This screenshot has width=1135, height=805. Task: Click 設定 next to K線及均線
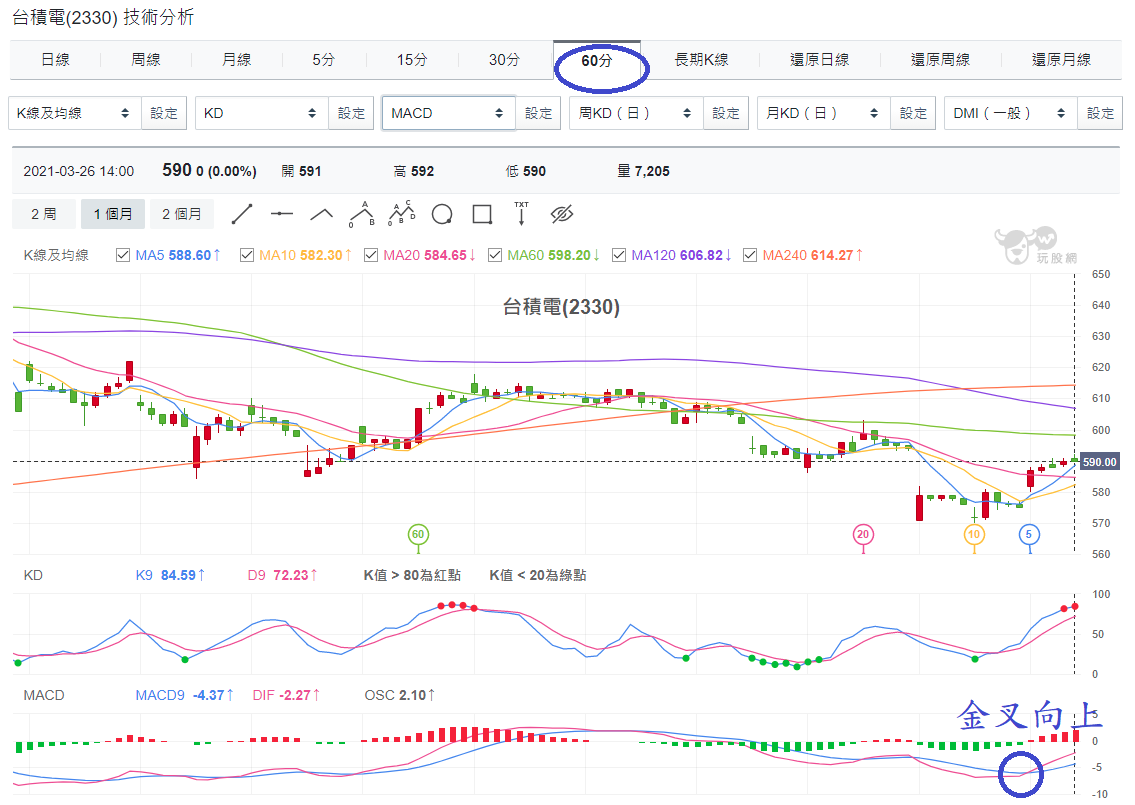[164, 113]
